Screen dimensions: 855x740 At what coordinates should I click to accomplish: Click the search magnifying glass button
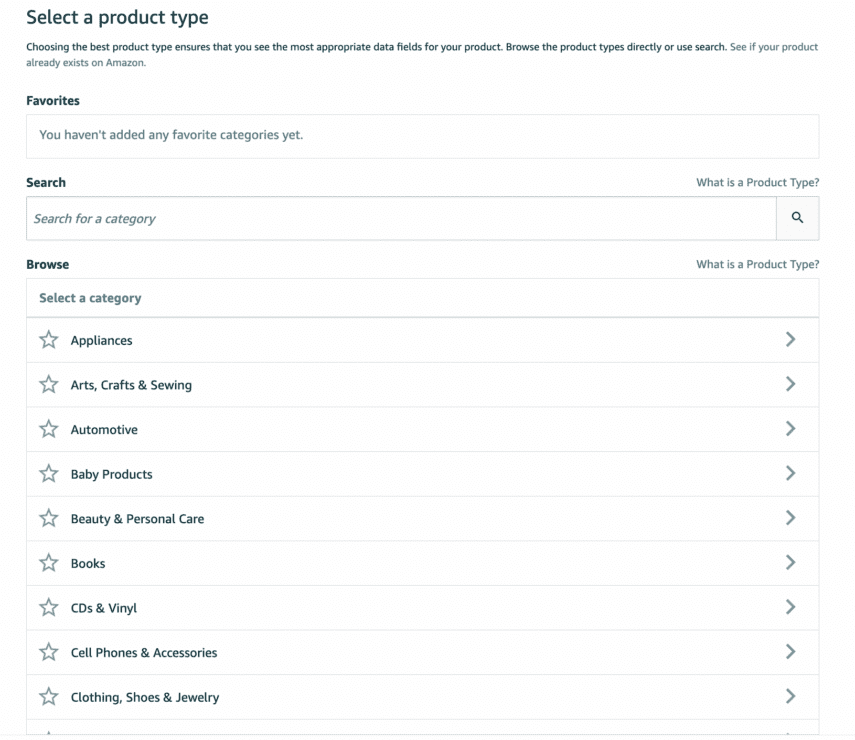(x=797, y=218)
